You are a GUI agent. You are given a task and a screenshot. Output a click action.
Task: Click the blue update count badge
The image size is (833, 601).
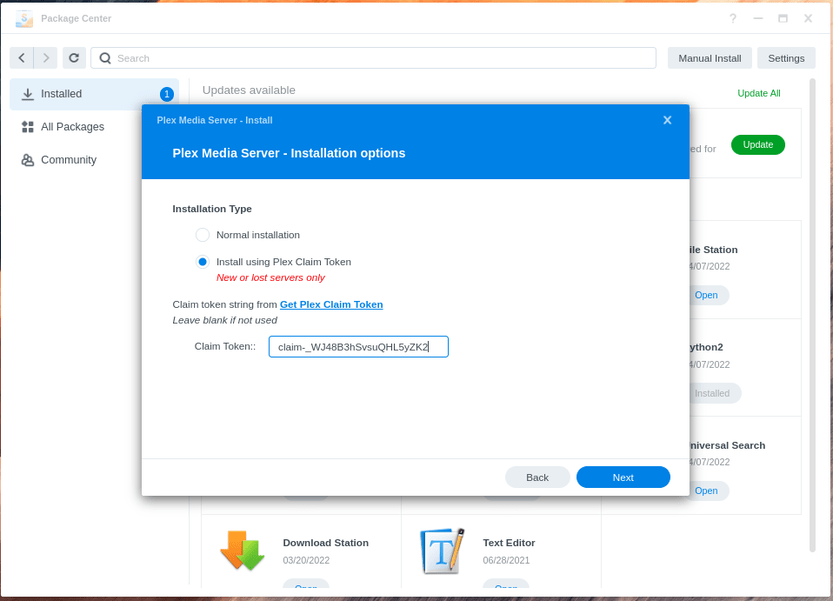pos(167,94)
